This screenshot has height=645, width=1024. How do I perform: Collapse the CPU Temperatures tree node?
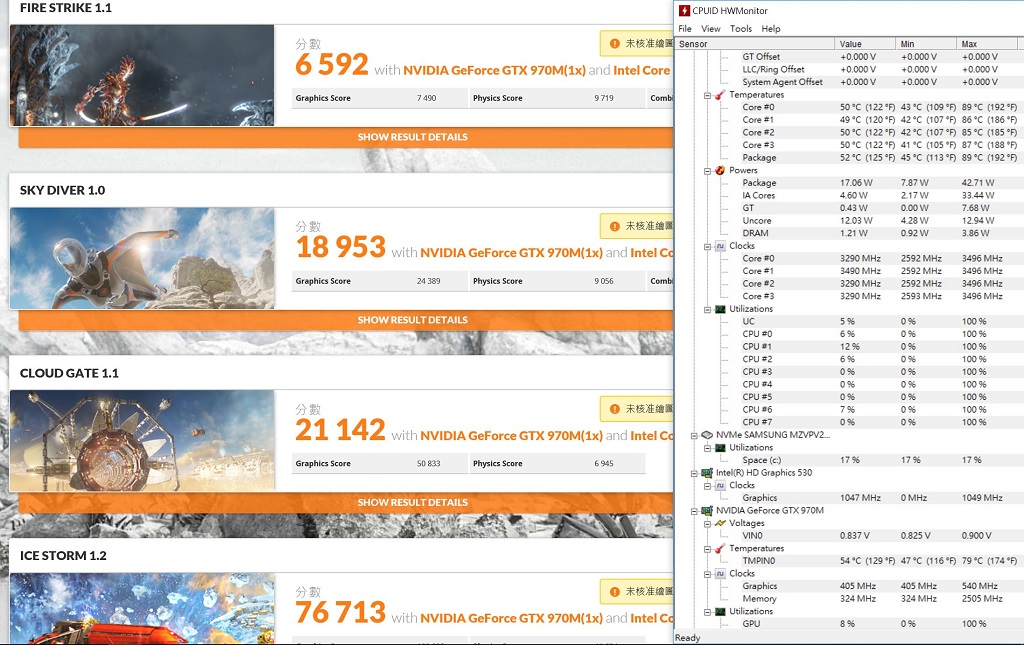[707, 95]
